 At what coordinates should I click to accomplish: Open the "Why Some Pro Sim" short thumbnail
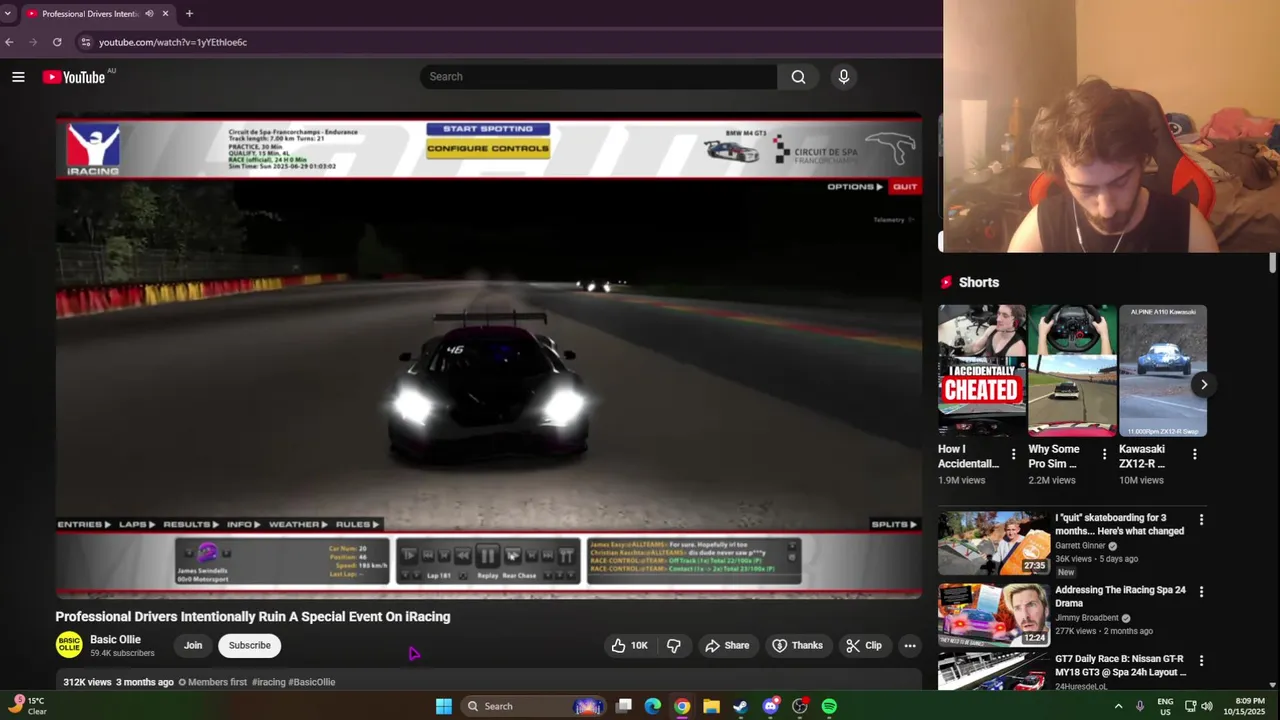point(1072,371)
